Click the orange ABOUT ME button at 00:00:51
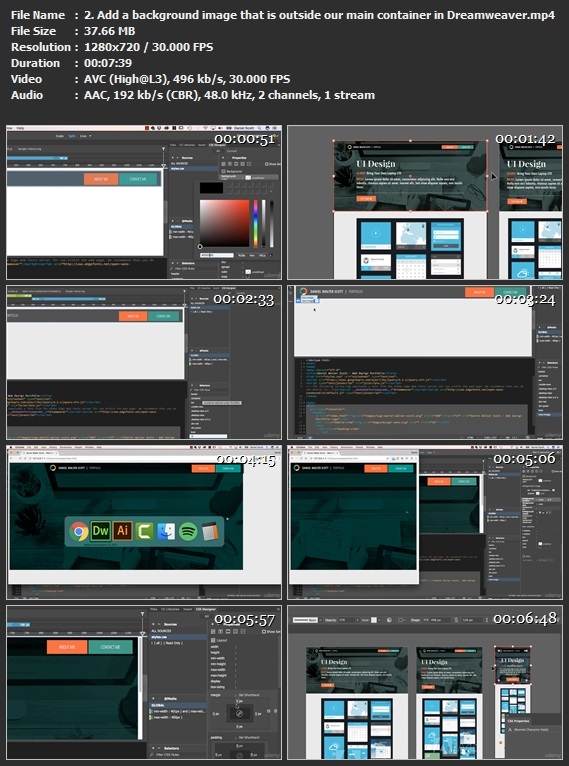Image resolution: width=569 pixels, height=766 pixels. (101, 179)
